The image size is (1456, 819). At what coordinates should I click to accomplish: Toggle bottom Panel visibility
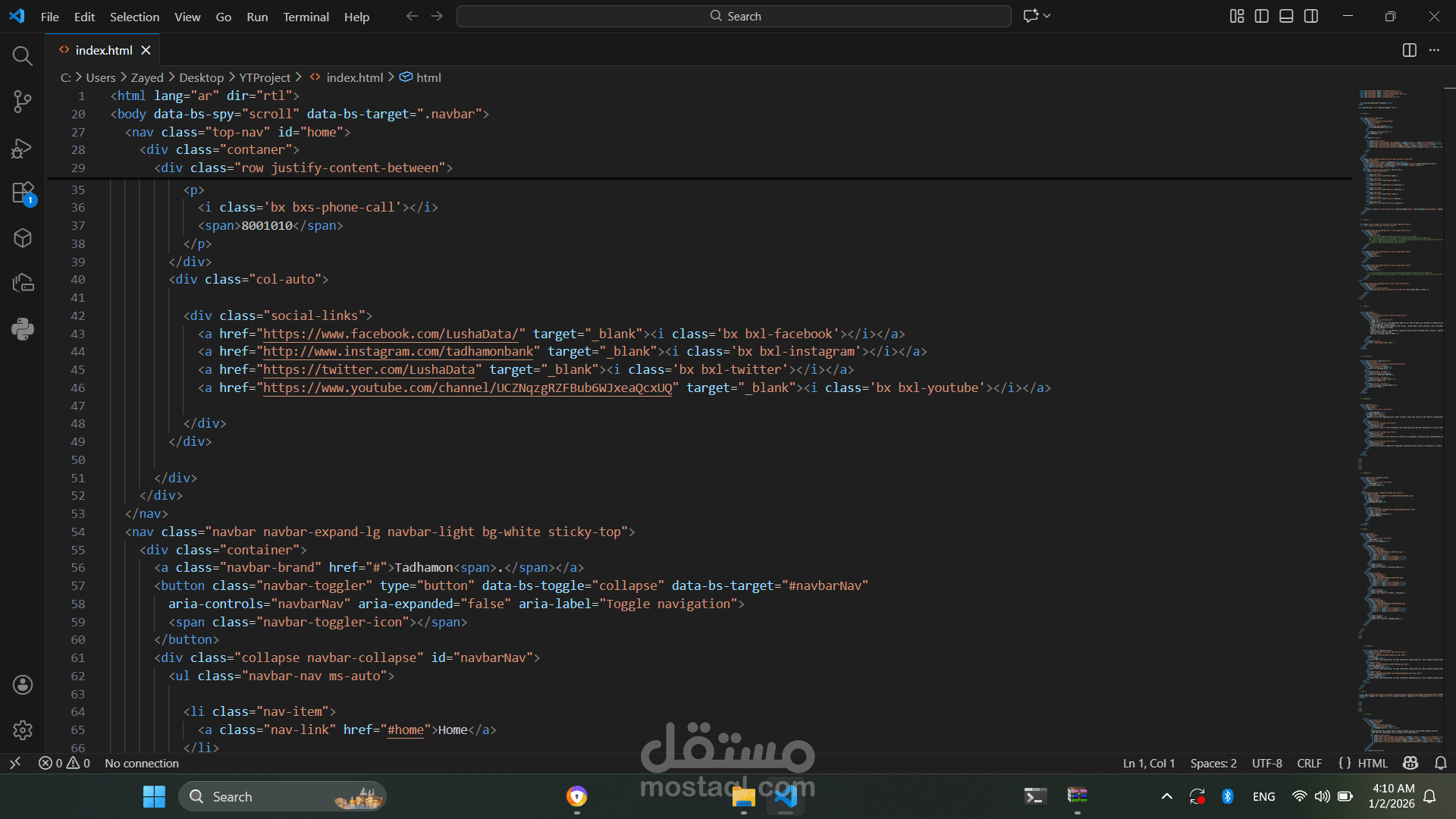tap(1286, 16)
